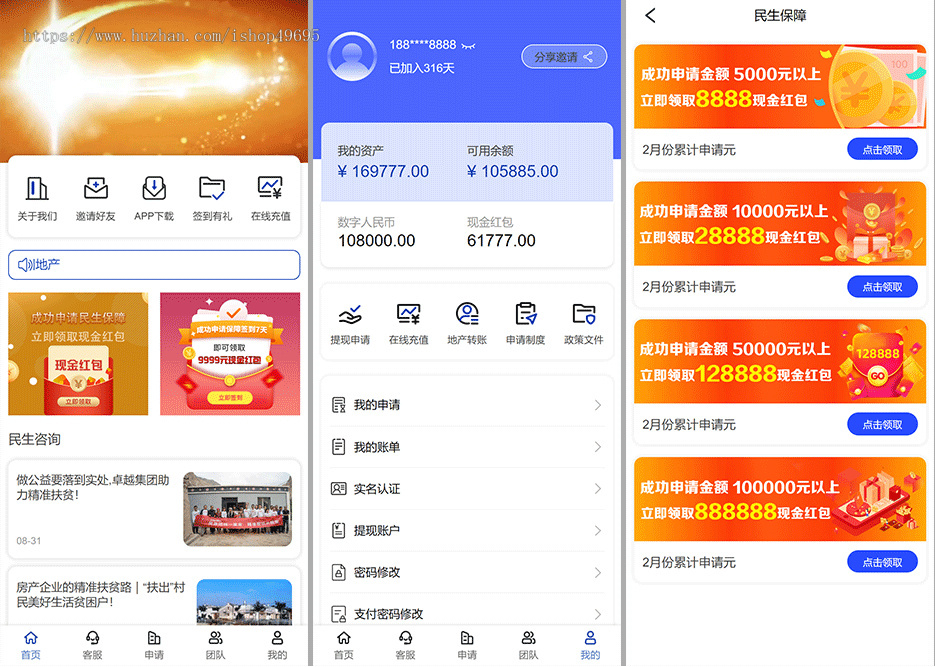Switch to 团队 tab on home screen
The image size is (935, 667).
coord(215,646)
